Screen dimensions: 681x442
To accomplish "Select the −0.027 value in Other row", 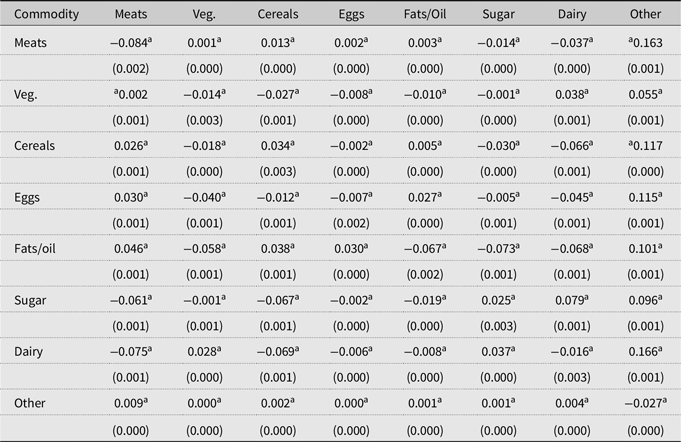I will pyautogui.click(x=644, y=404).
